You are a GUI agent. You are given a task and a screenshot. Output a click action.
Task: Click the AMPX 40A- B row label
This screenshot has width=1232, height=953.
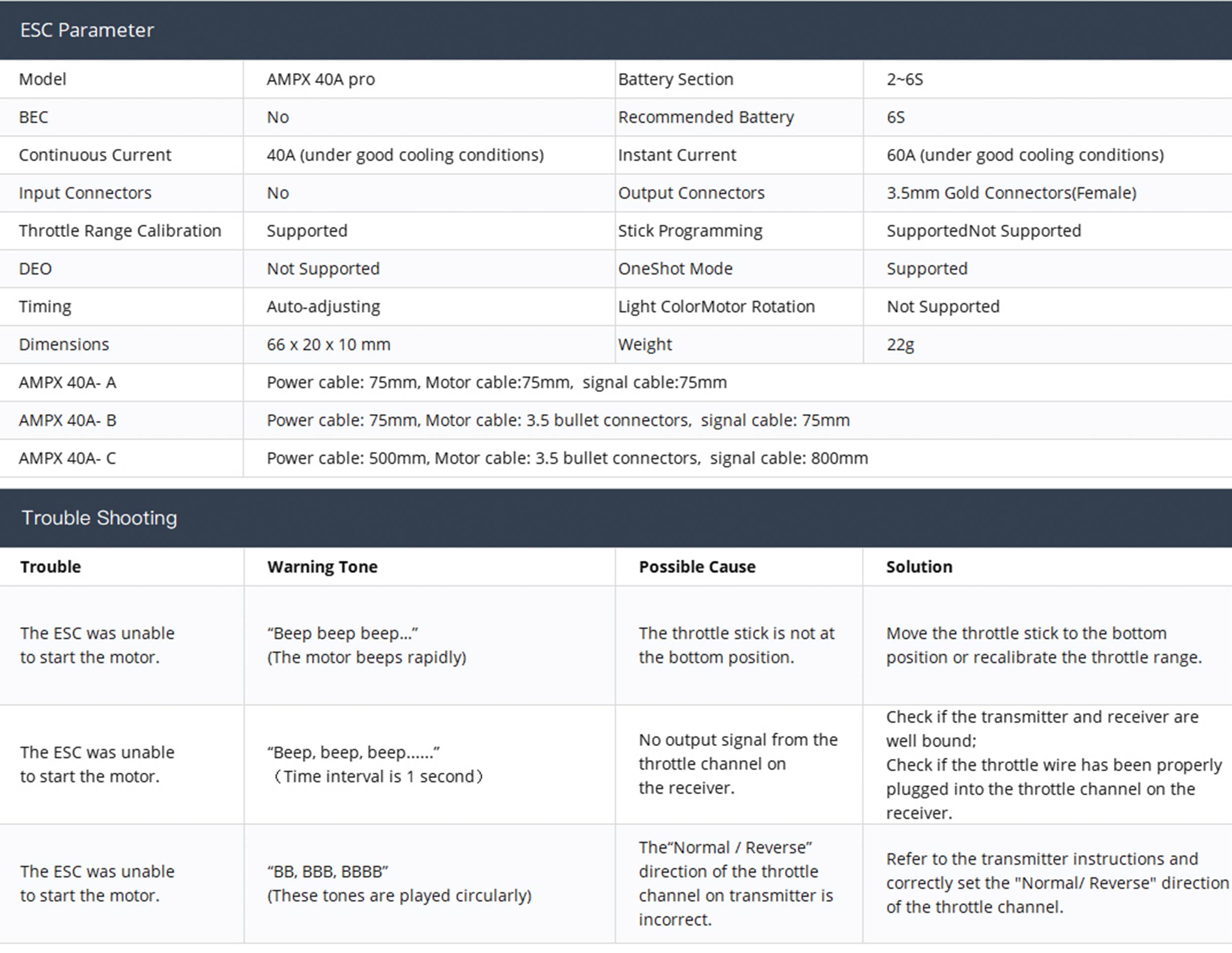67,420
